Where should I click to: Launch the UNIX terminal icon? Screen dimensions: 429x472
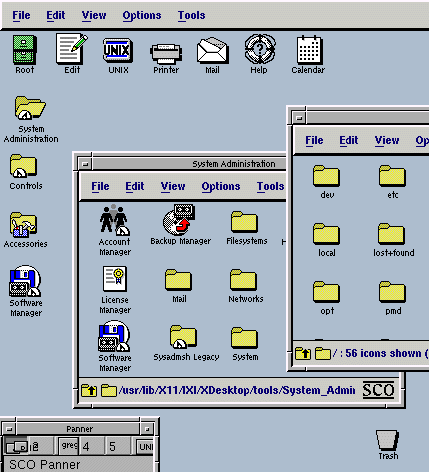tap(118, 50)
